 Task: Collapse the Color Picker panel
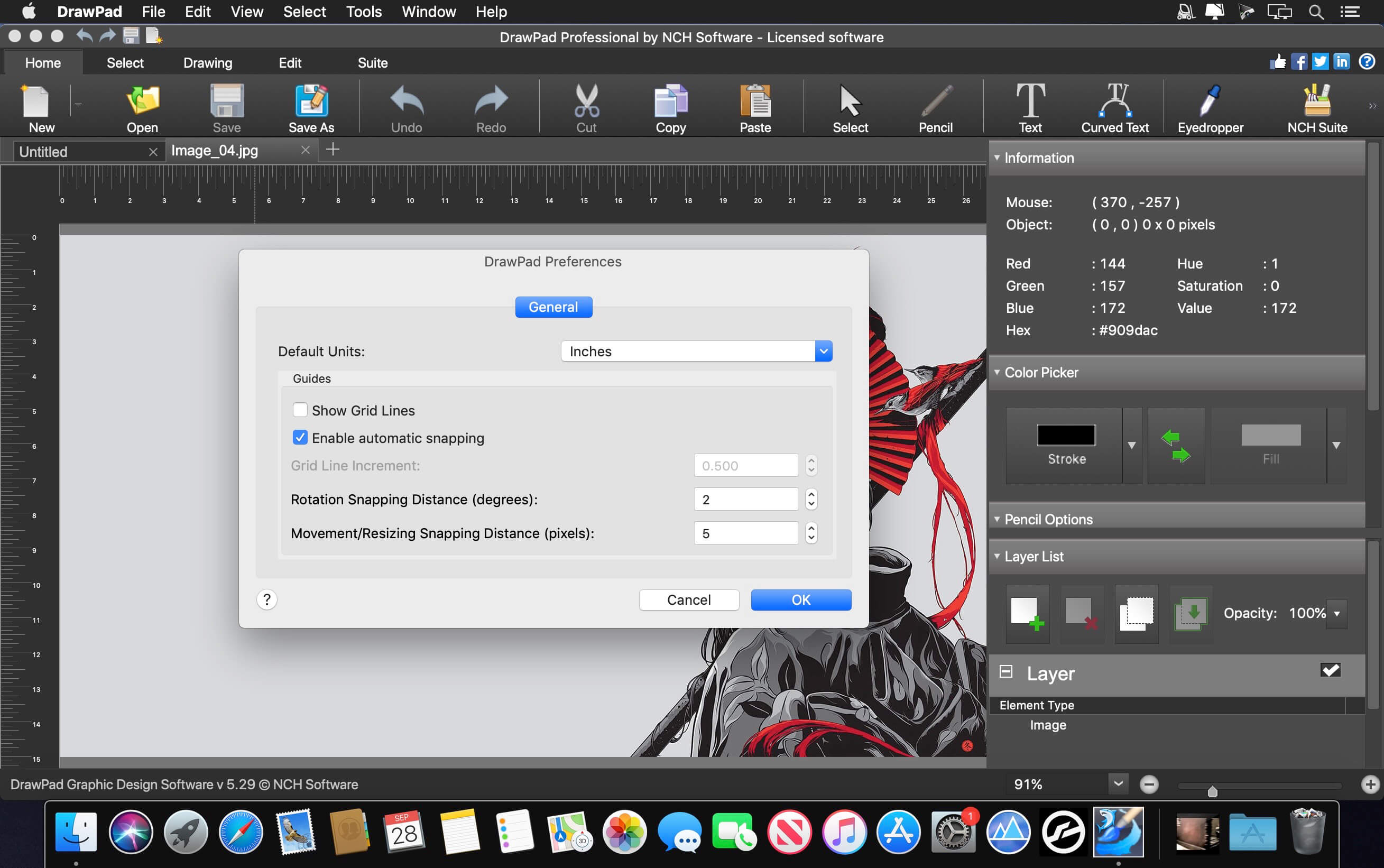coord(997,373)
